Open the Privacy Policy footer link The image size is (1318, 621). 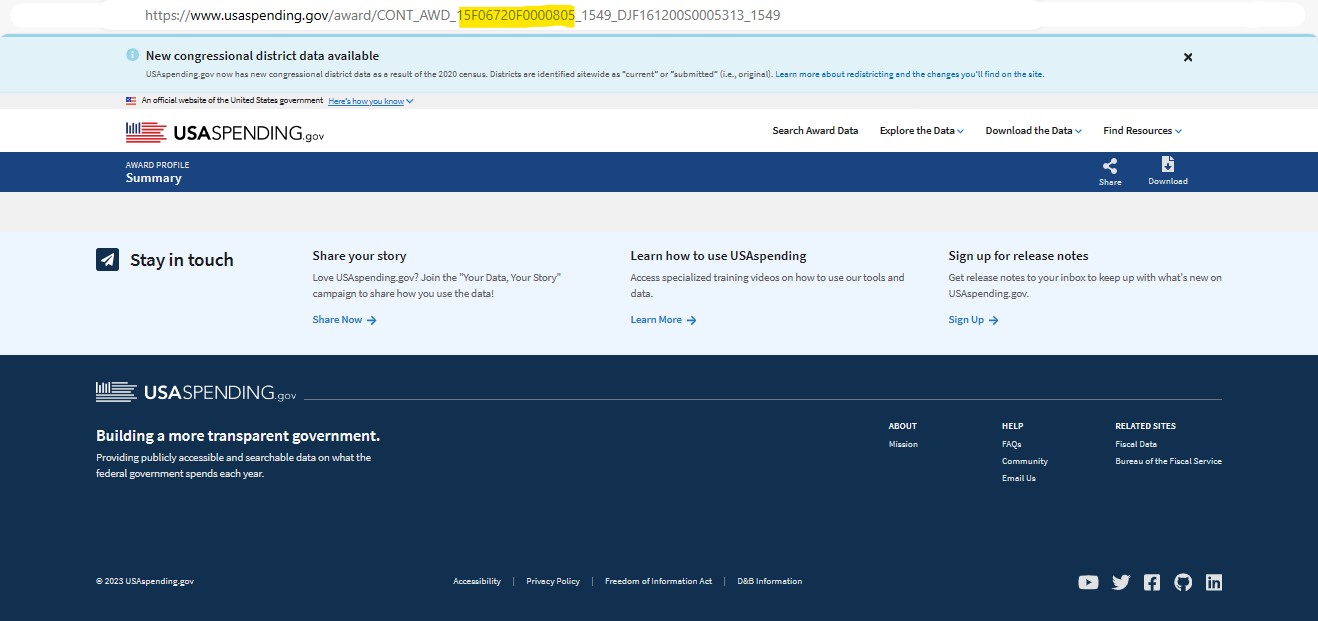[x=553, y=581]
